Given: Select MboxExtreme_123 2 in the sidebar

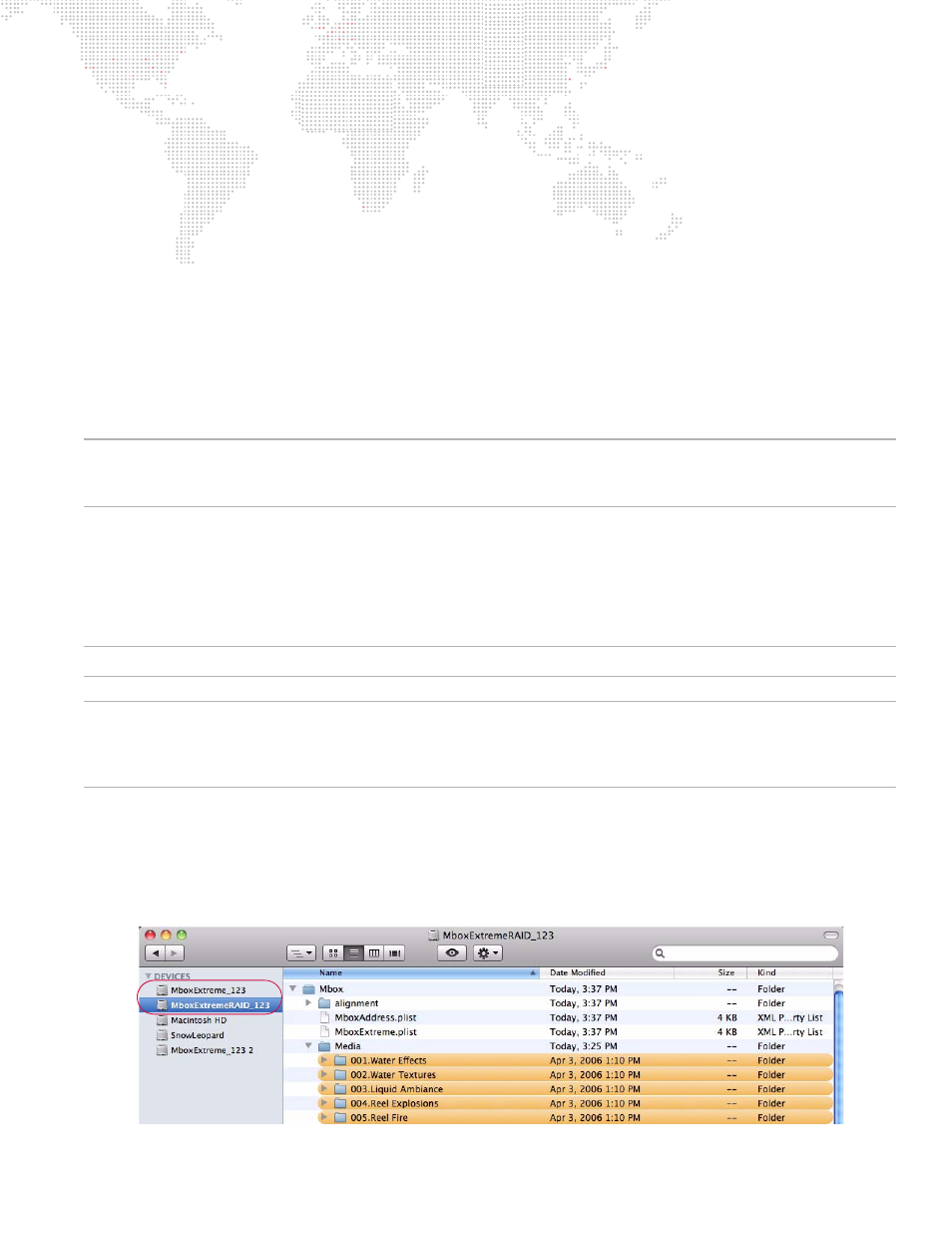Looking at the screenshot, I should (x=211, y=1050).
